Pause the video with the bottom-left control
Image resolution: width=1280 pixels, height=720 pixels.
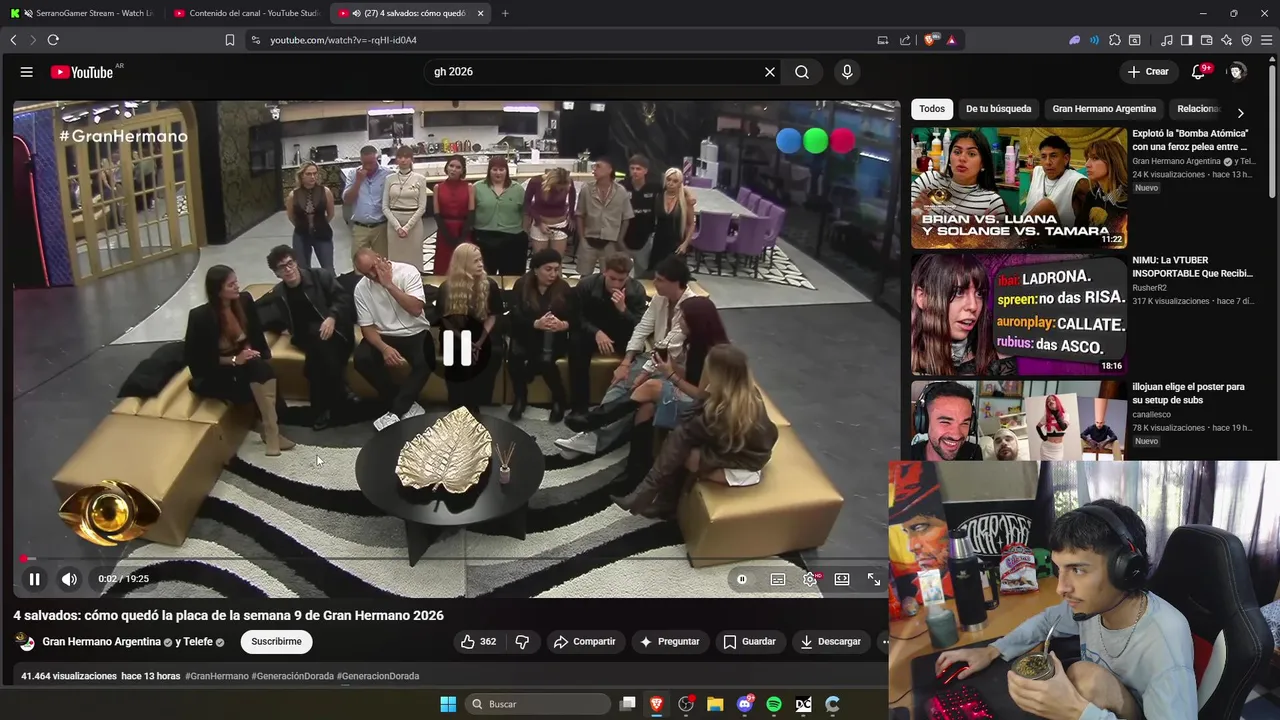(x=34, y=579)
